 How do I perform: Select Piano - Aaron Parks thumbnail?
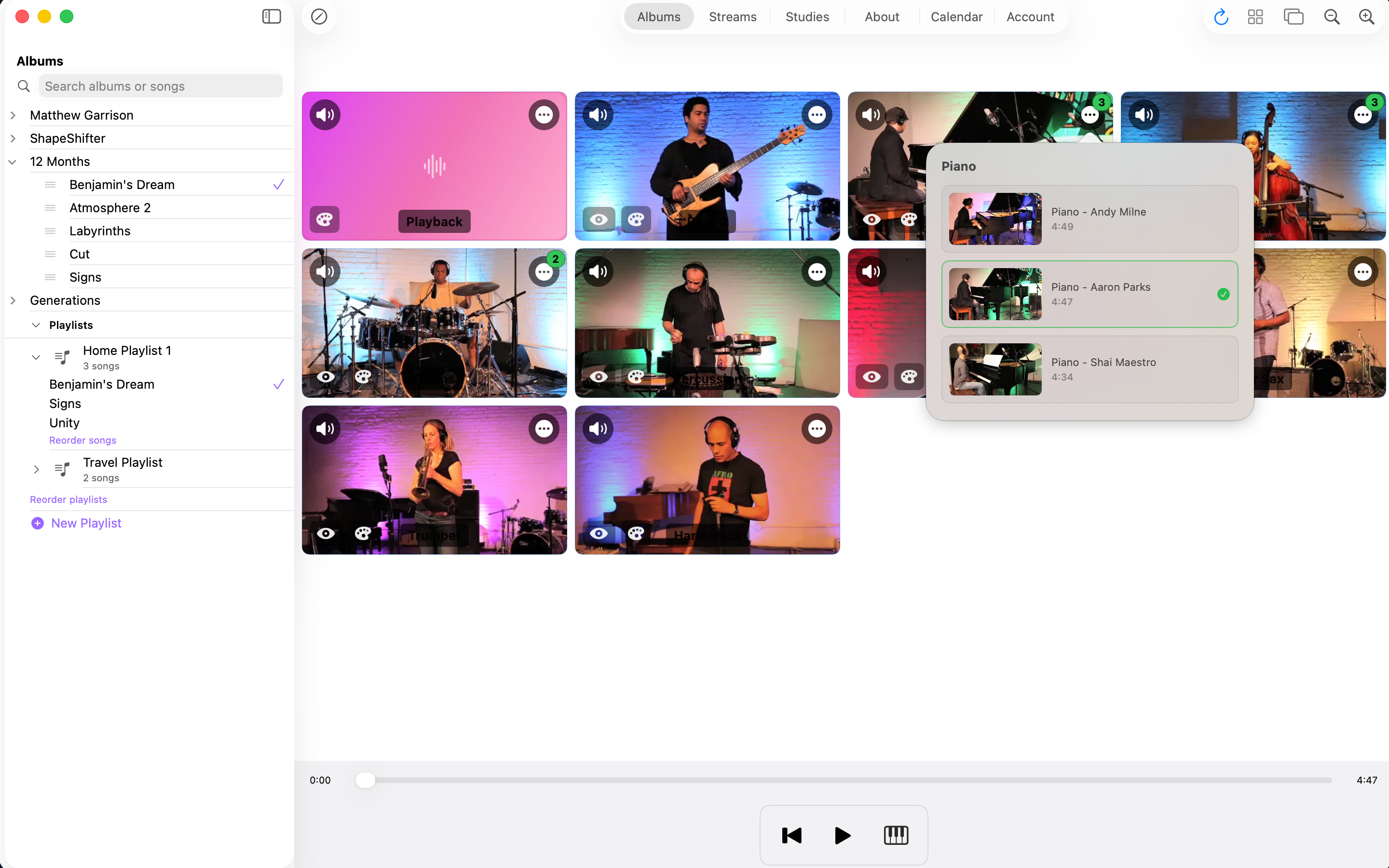(x=995, y=294)
